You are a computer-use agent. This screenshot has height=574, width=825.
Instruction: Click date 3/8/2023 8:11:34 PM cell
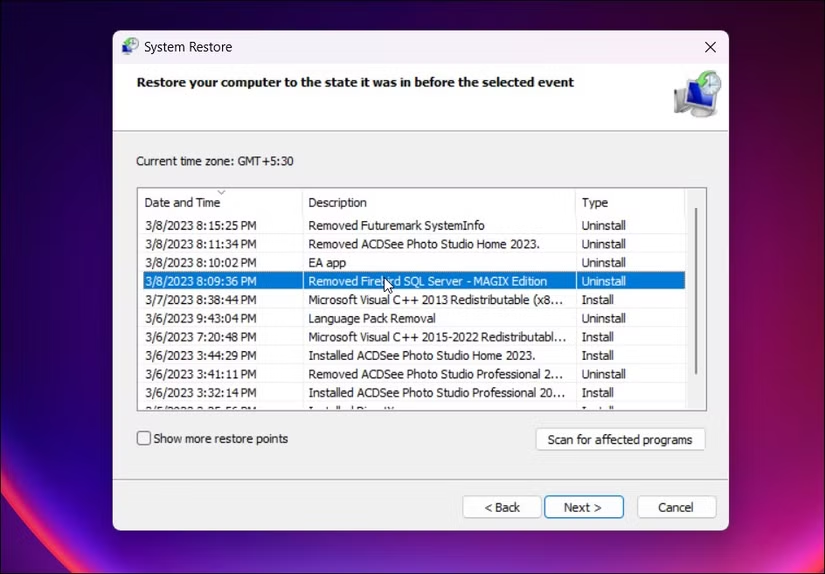[x=201, y=244]
